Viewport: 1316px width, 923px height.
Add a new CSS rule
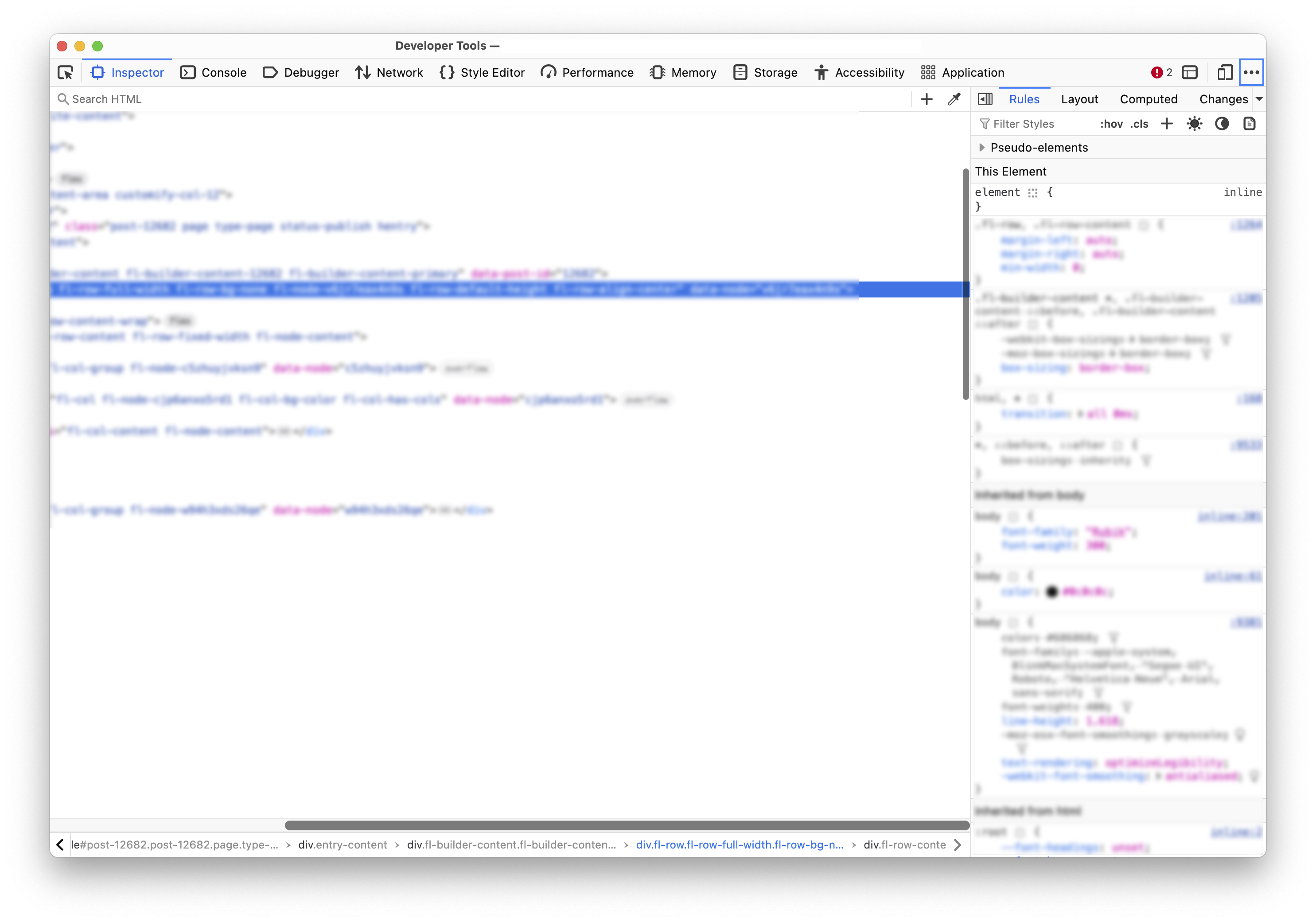tap(1166, 124)
